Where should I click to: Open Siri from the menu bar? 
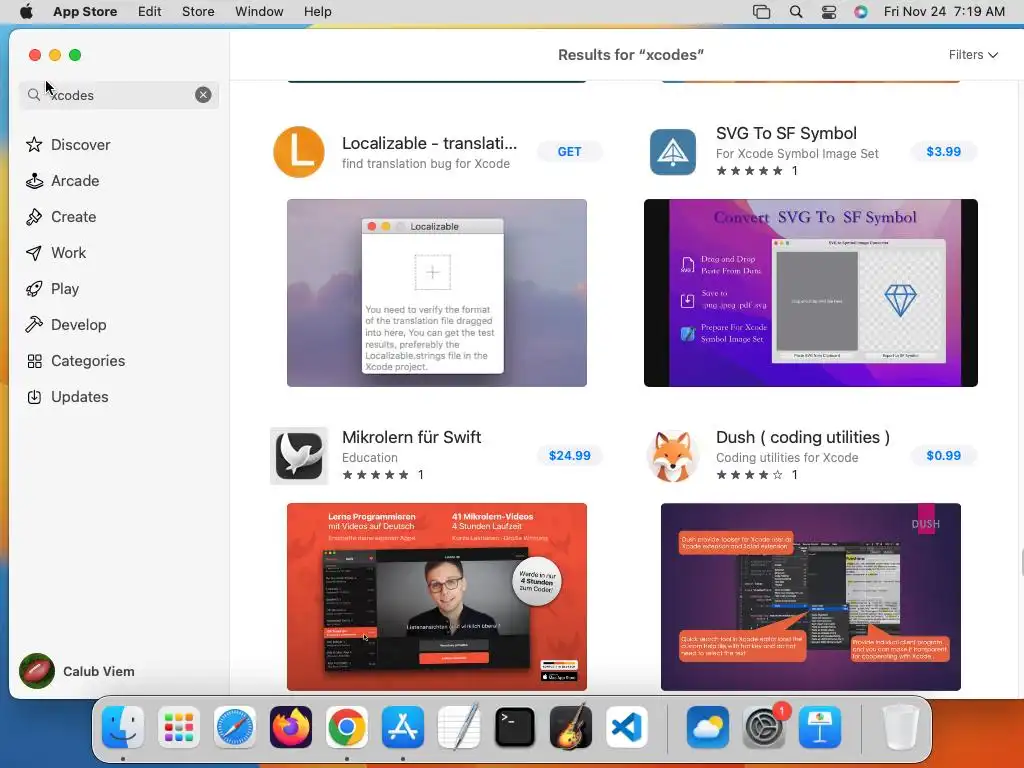tap(861, 12)
